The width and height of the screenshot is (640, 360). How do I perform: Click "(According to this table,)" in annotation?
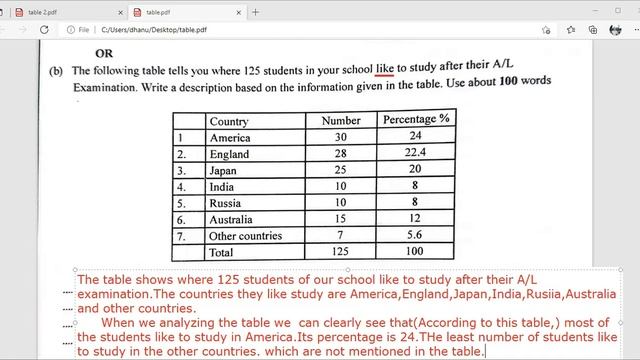pyautogui.click(x=487, y=323)
